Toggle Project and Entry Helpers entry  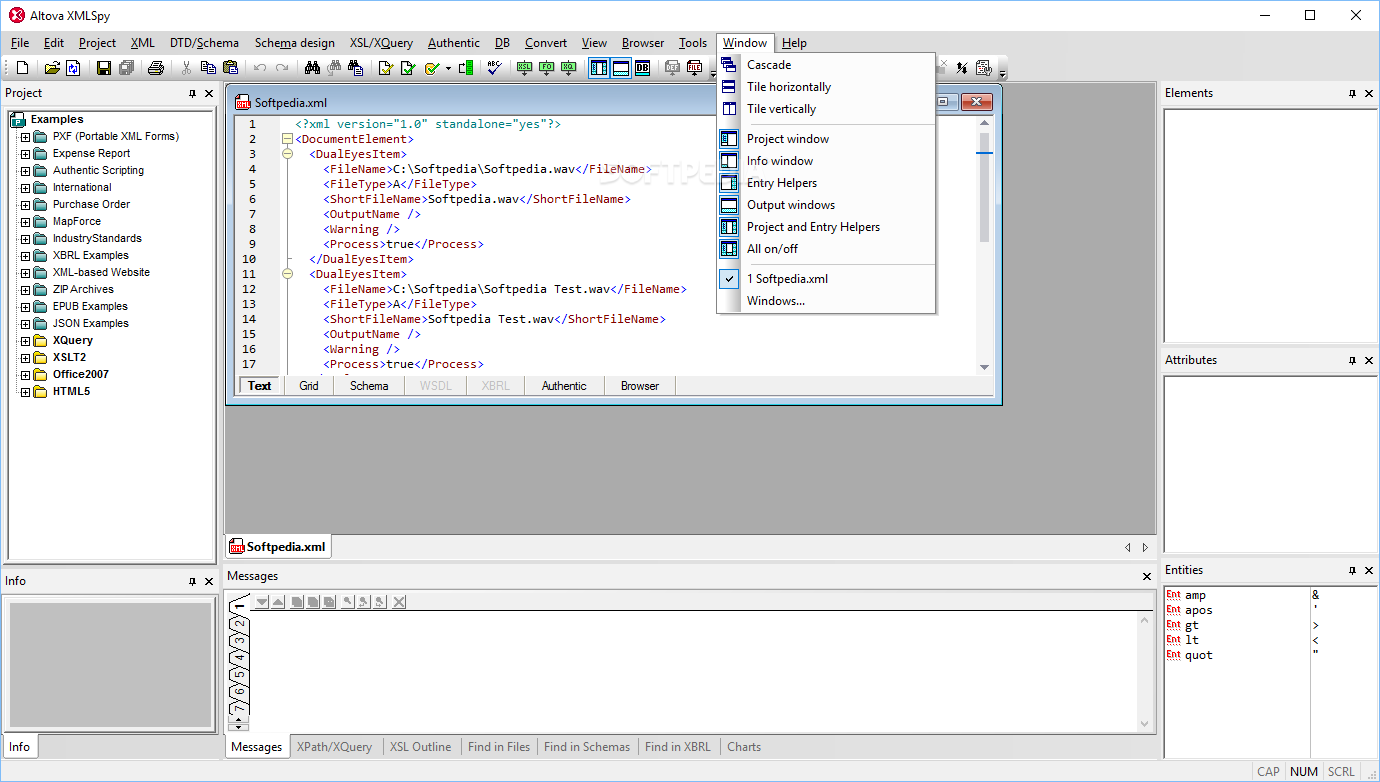(826, 227)
